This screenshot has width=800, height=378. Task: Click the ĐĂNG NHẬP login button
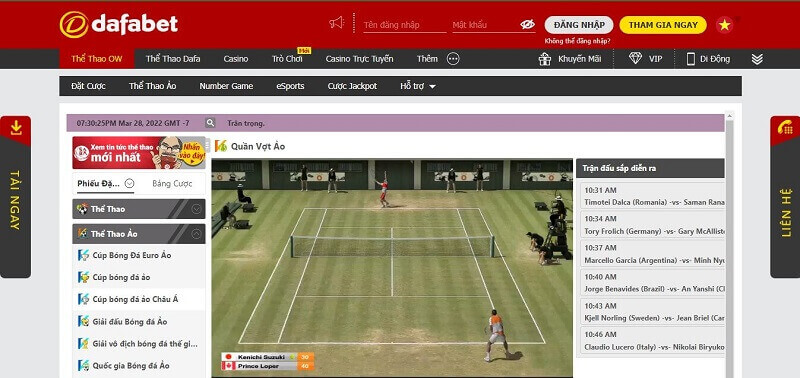pos(579,25)
